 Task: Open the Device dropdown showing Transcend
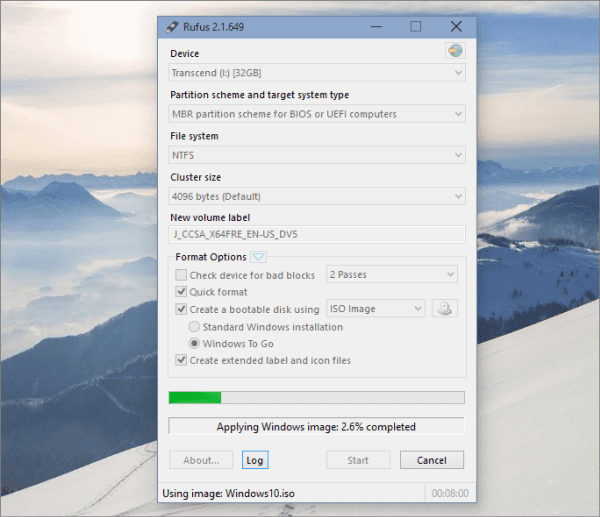tap(317, 73)
